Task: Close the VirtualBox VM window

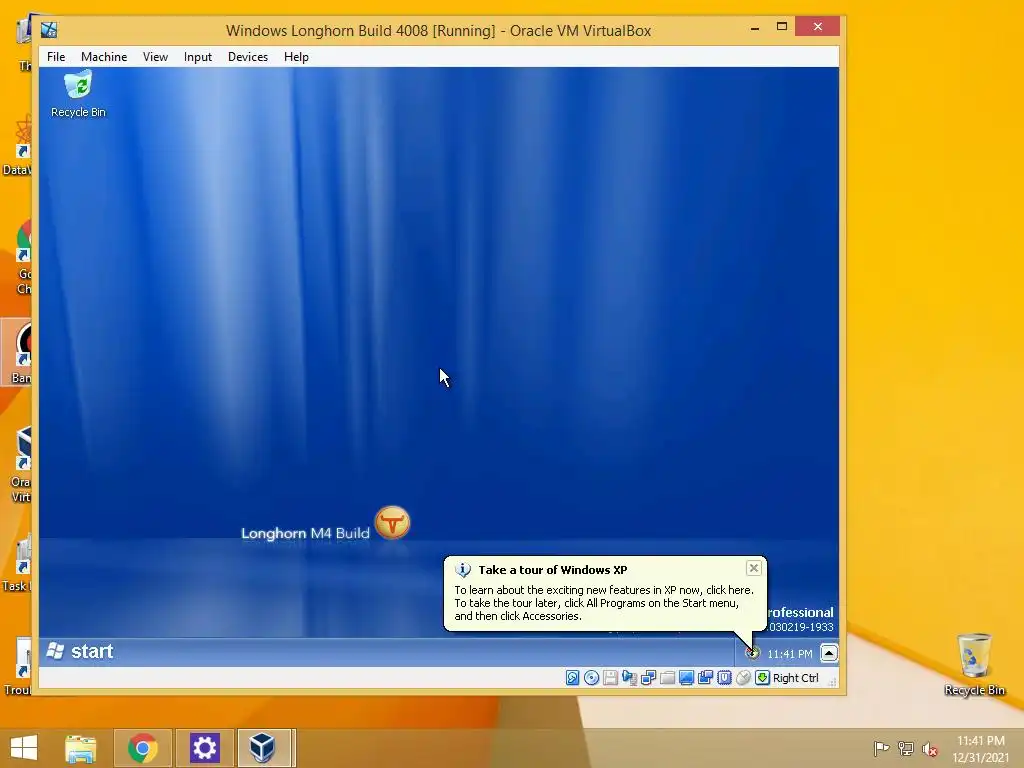Action: [x=818, y=27]
